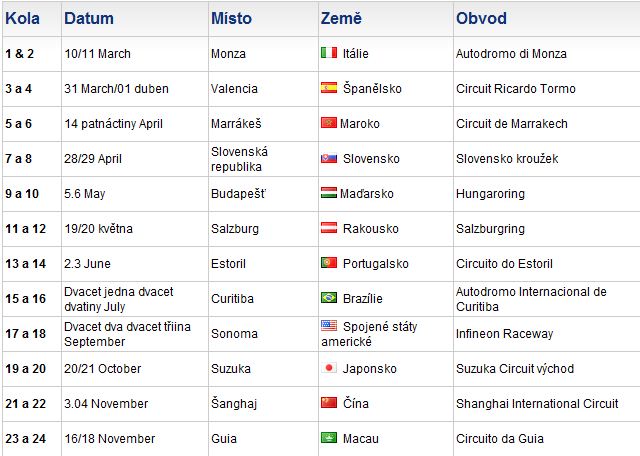Click Shanghai International Circuit
Screen dimensions: 640x456
(x=537, y=403)
